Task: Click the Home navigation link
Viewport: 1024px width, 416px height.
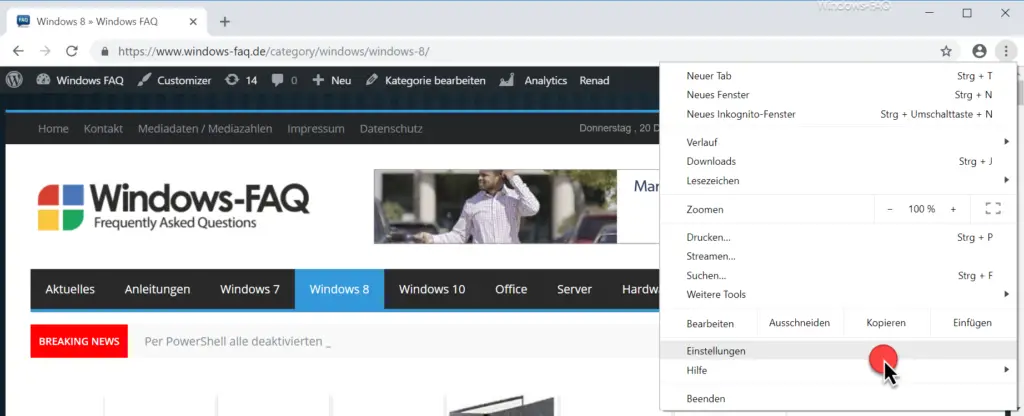Action: click(53, 129)
